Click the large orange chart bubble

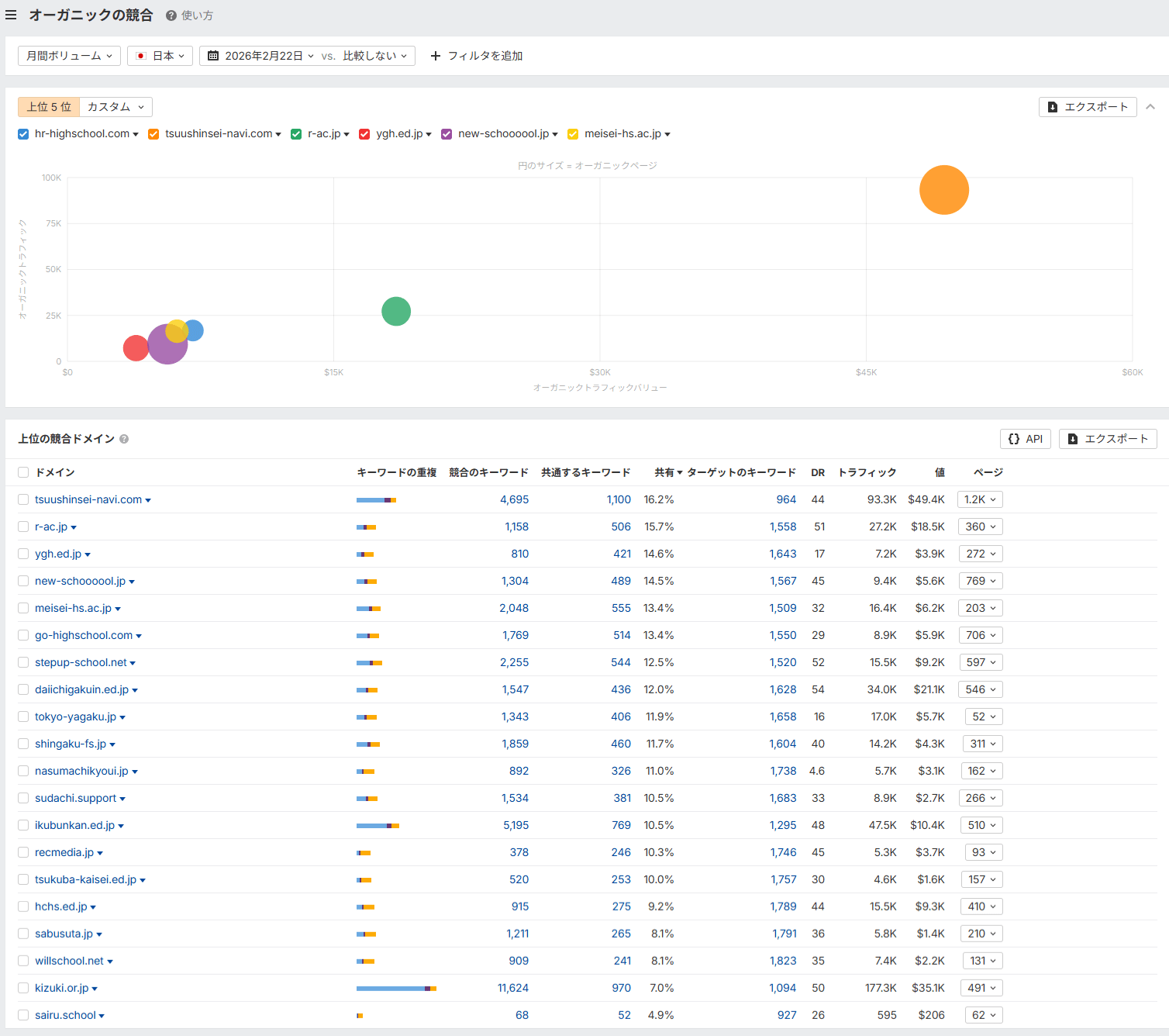(943, 190)
